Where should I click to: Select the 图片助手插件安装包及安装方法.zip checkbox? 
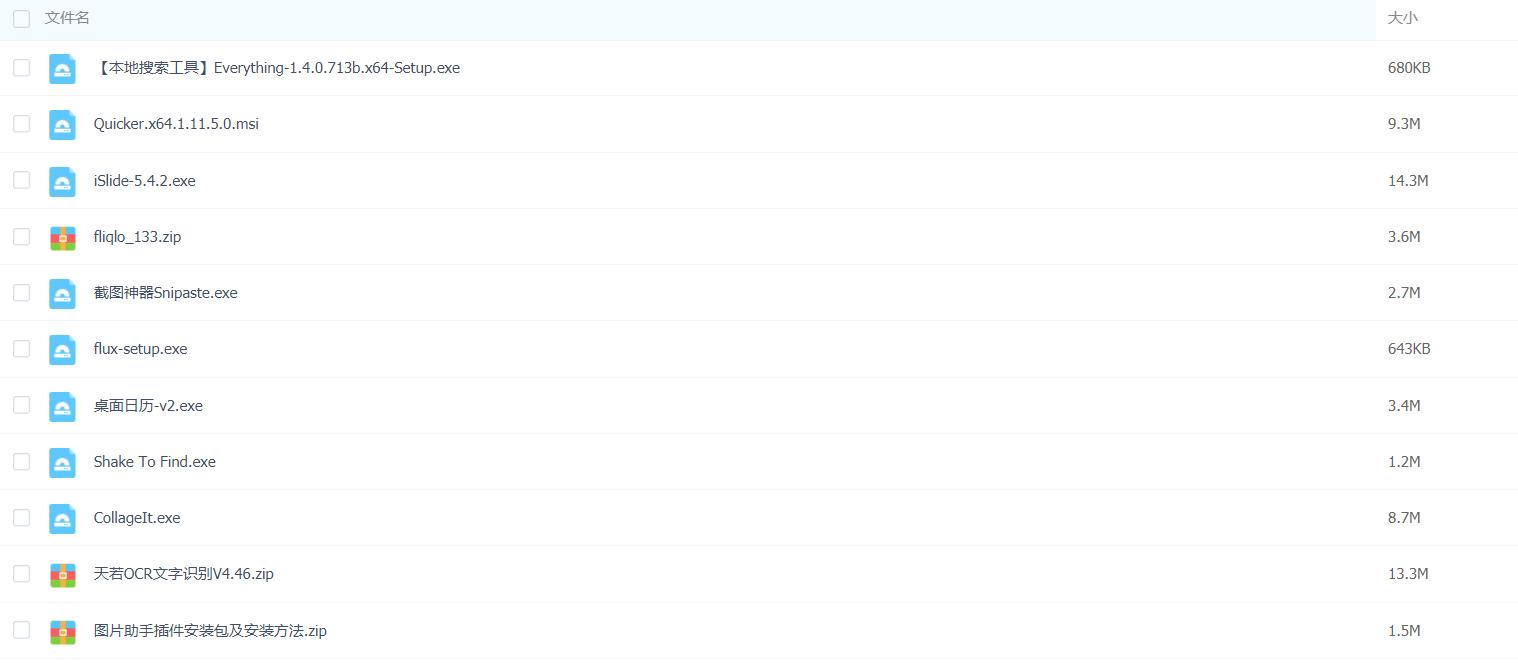pos(21,630)
